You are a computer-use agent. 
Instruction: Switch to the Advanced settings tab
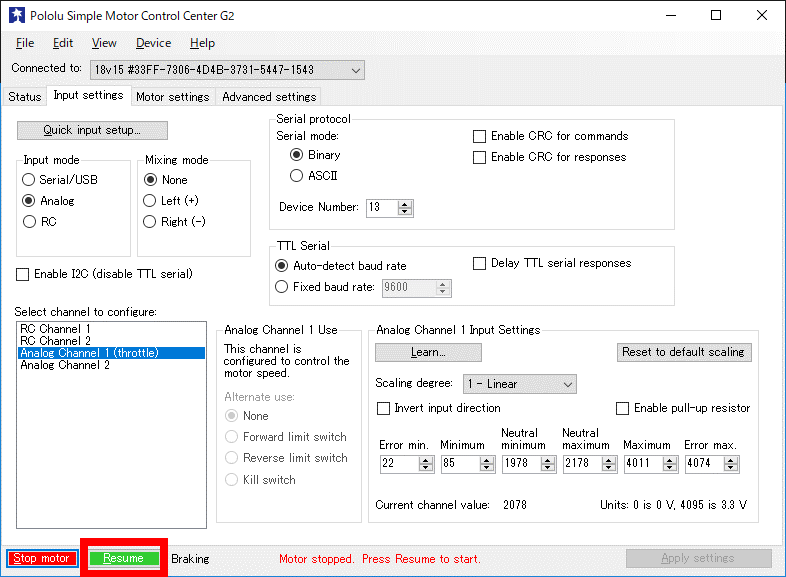pyautogui.click(x=269, y=97)
